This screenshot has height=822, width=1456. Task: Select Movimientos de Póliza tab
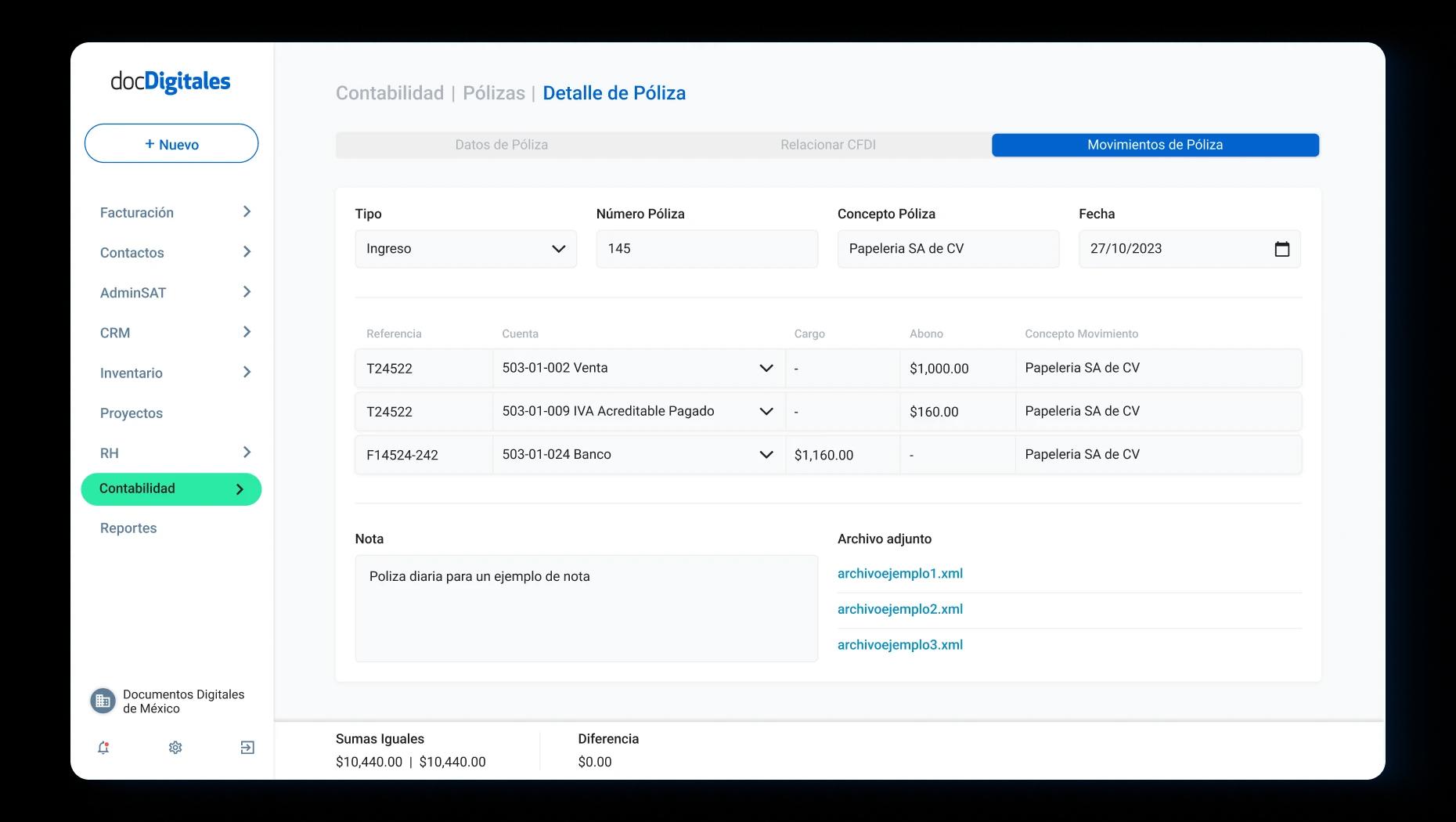point(1155,145)
